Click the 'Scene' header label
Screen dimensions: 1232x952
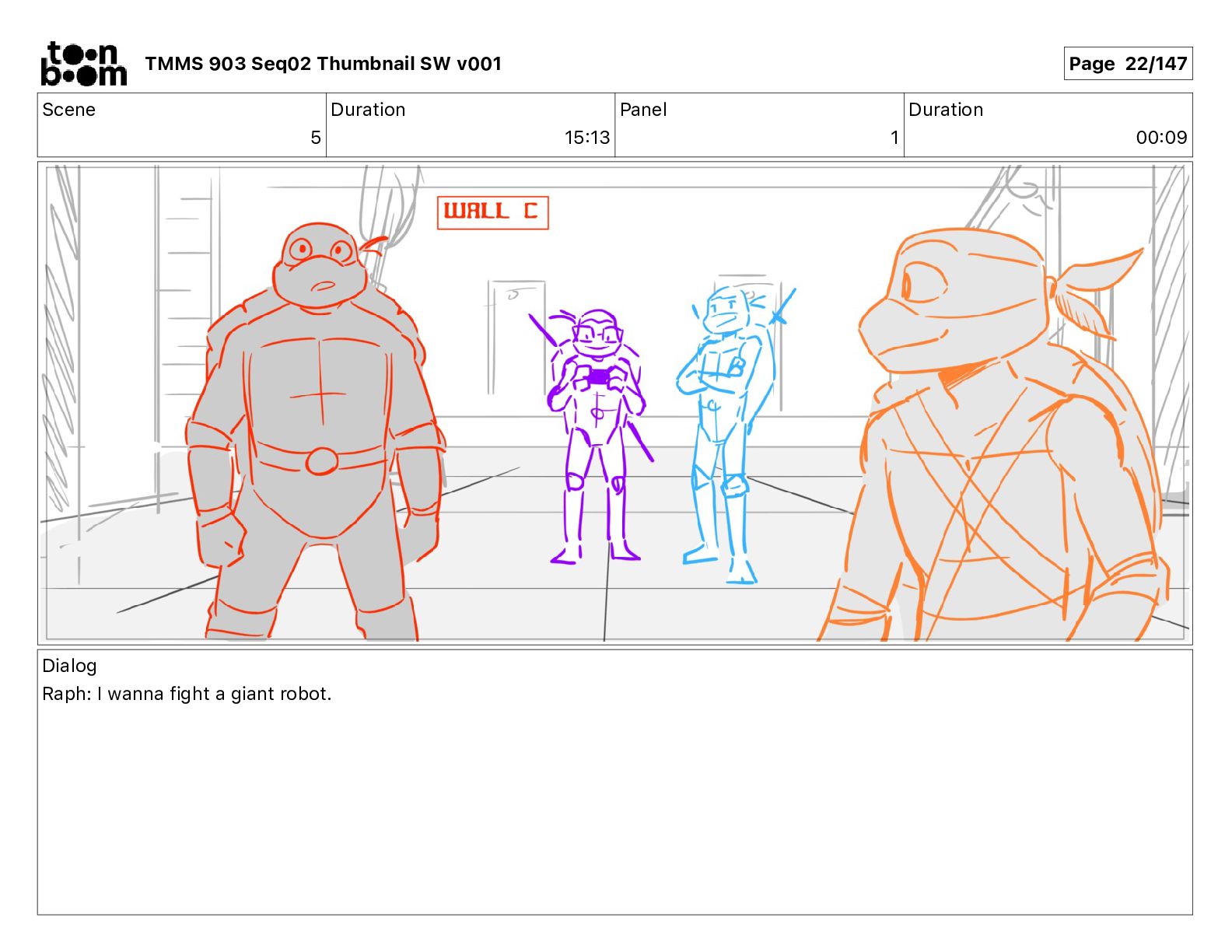68,110
